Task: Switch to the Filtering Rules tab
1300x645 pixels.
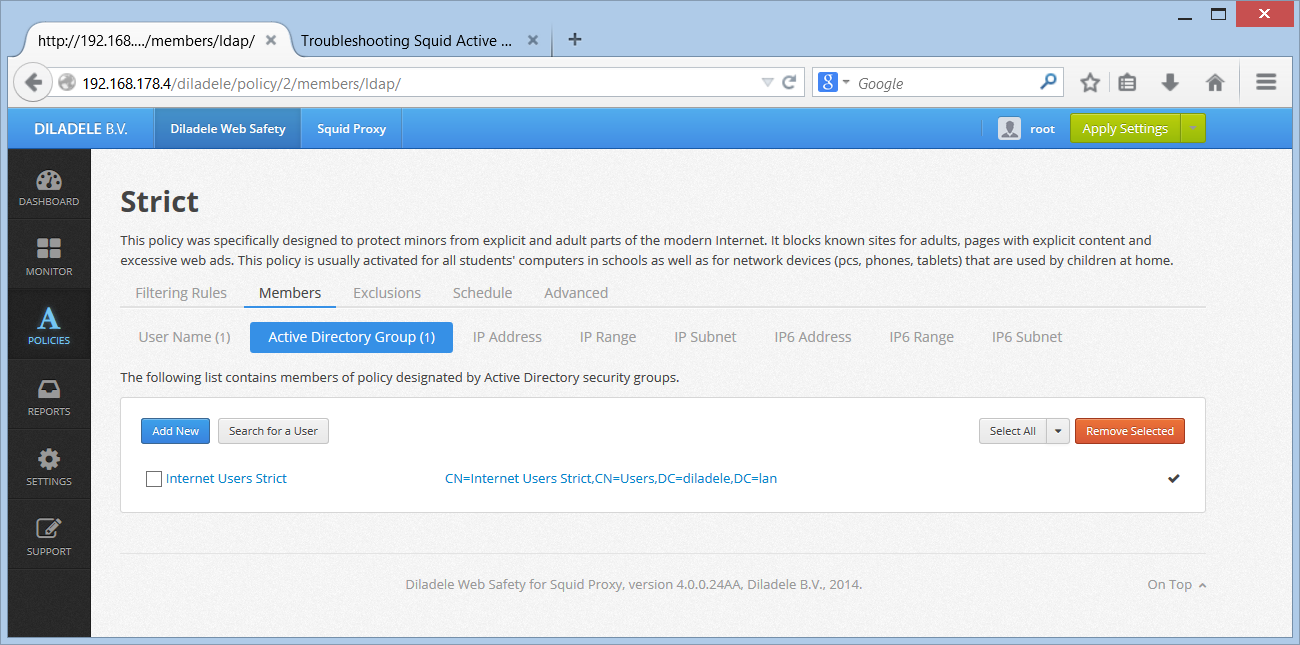Action: (181, 293)
